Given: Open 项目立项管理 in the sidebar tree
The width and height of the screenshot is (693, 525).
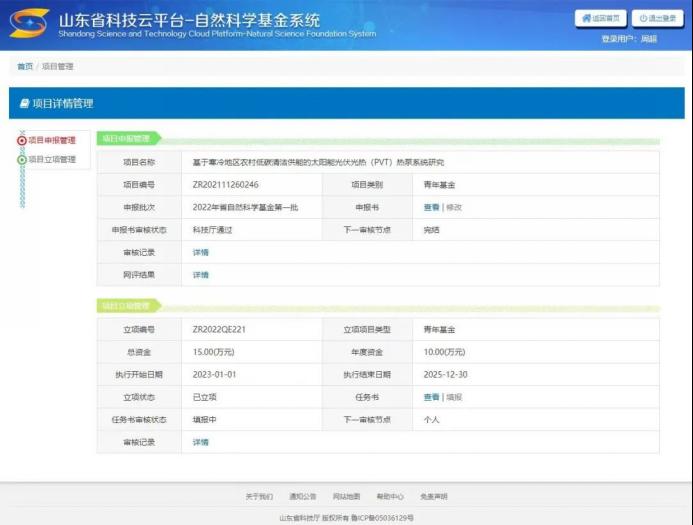Looking at the screenshot, I should point(52,159).
